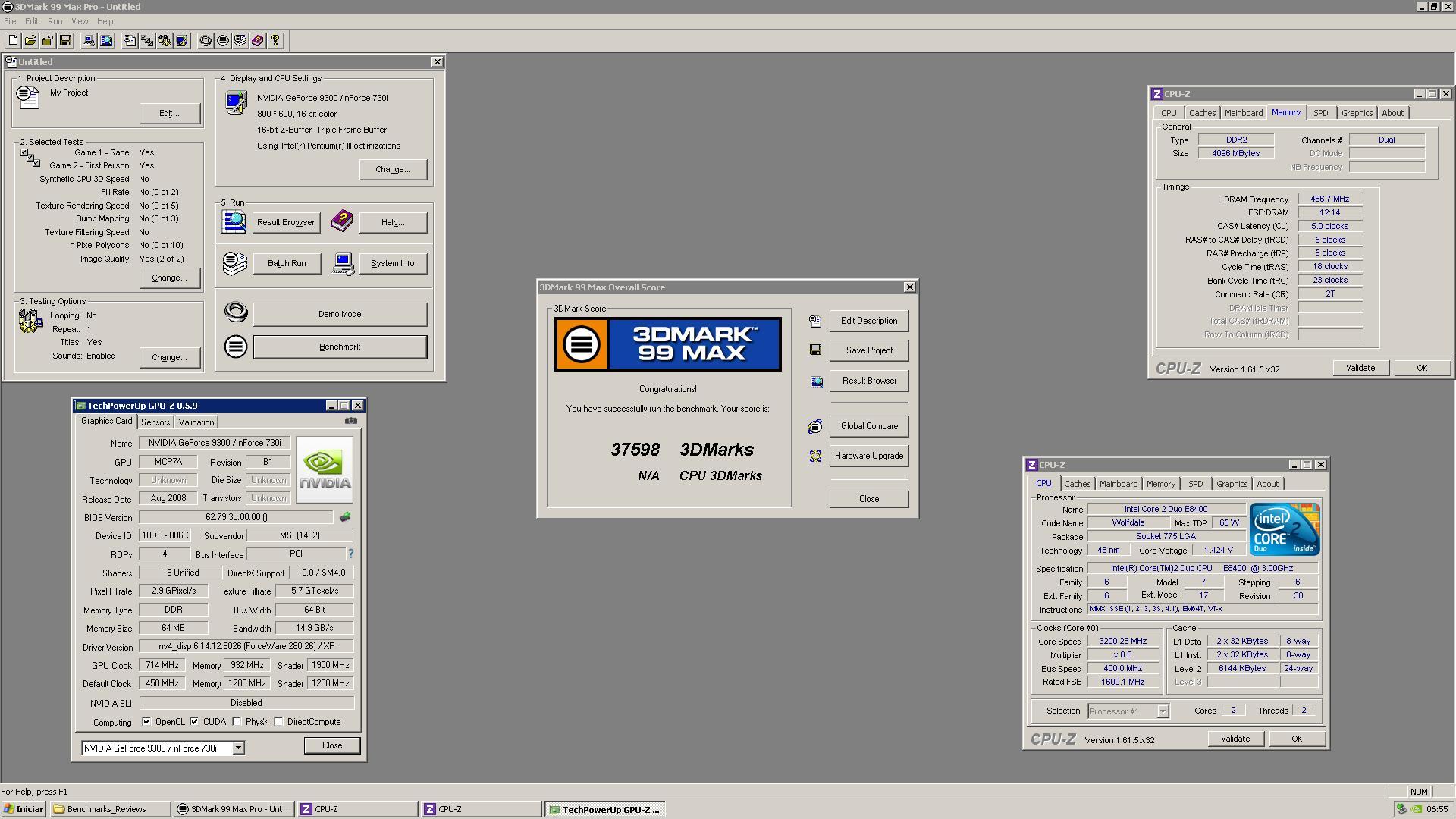Click the Selected Tests checkmarks toolbar icon
Viewport: 1456px width, 819px height.
147,41
